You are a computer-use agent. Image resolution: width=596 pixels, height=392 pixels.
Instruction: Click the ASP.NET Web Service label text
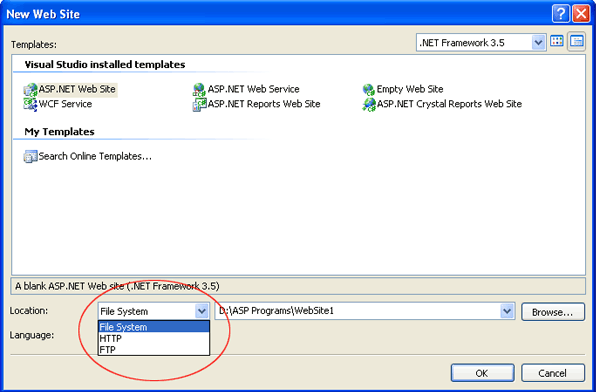pyautogui.click(x=254, y=89)
